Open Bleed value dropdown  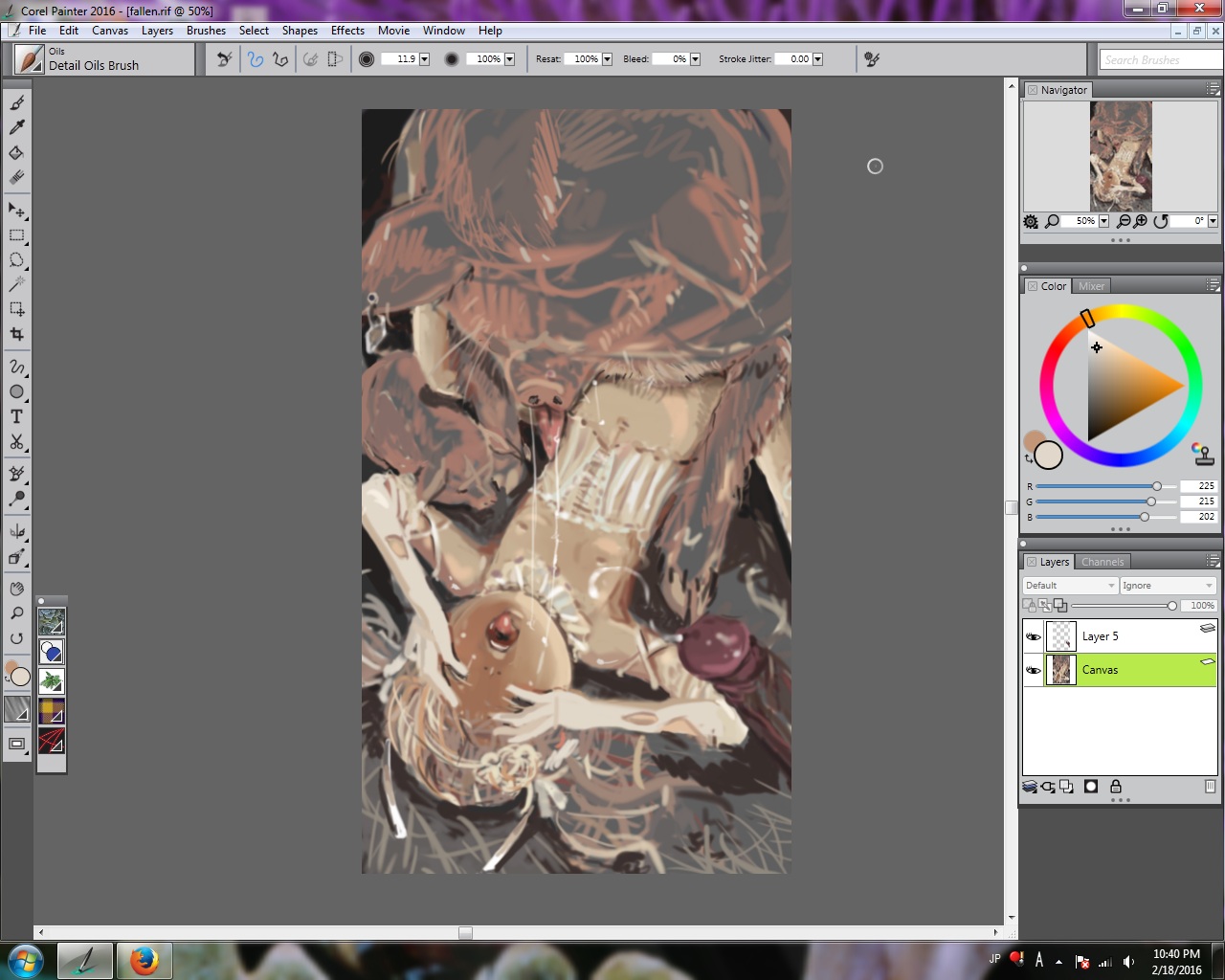click(x=695, y=59)
